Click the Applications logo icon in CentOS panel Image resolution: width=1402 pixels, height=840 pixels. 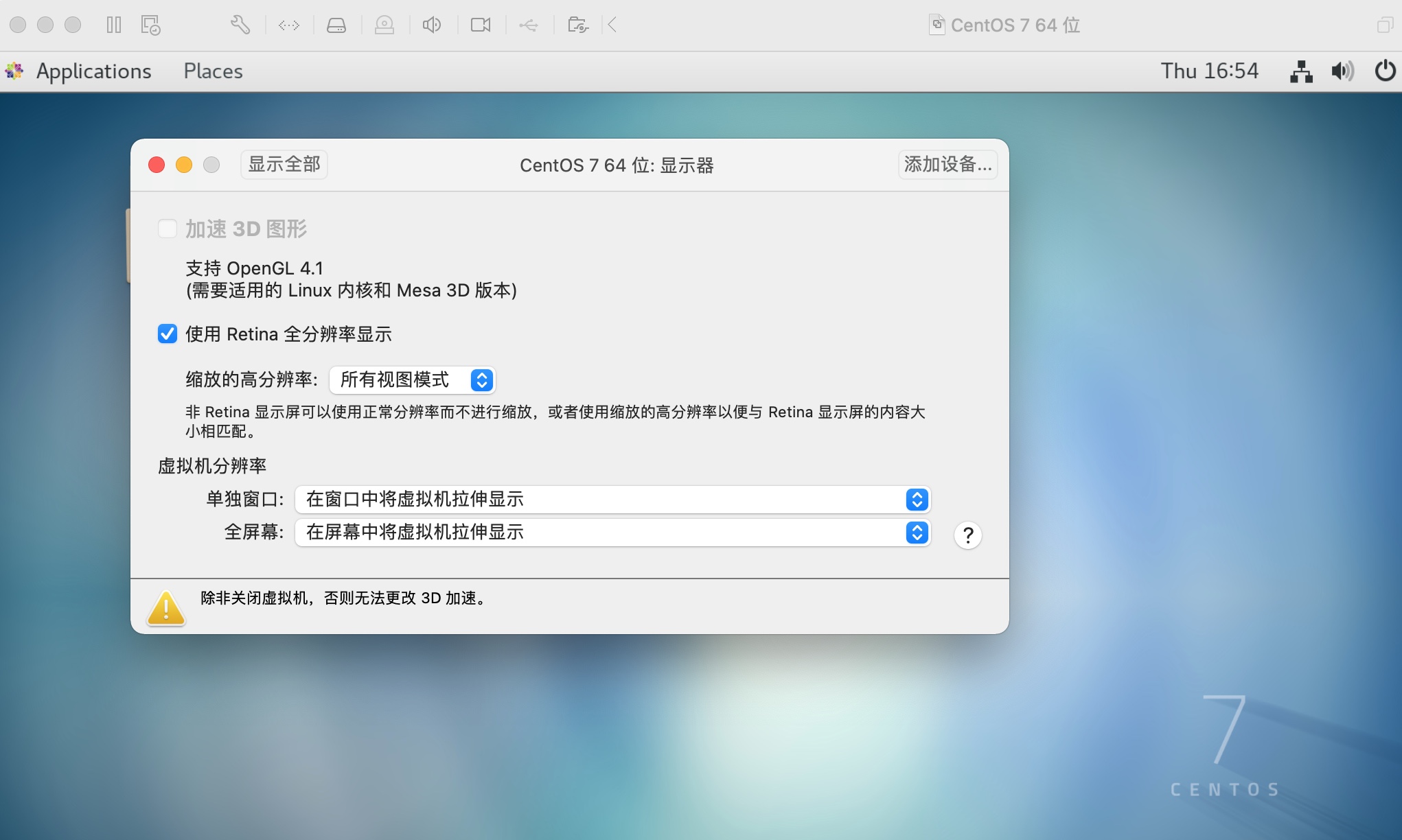(14, 71)
